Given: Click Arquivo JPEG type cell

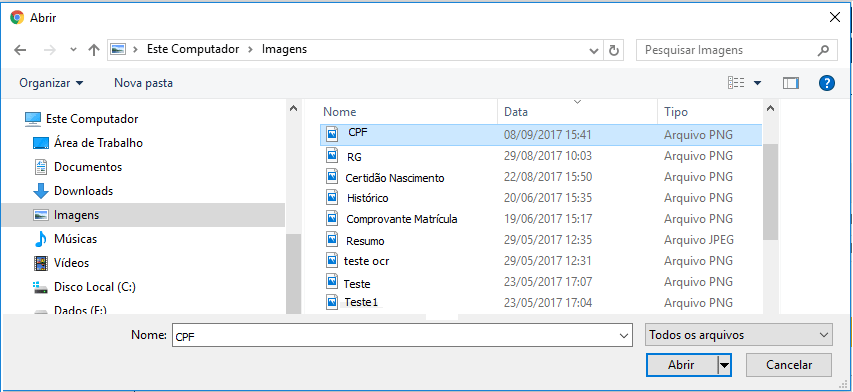Looking at the screenshot, I should [x=699, y=240].
